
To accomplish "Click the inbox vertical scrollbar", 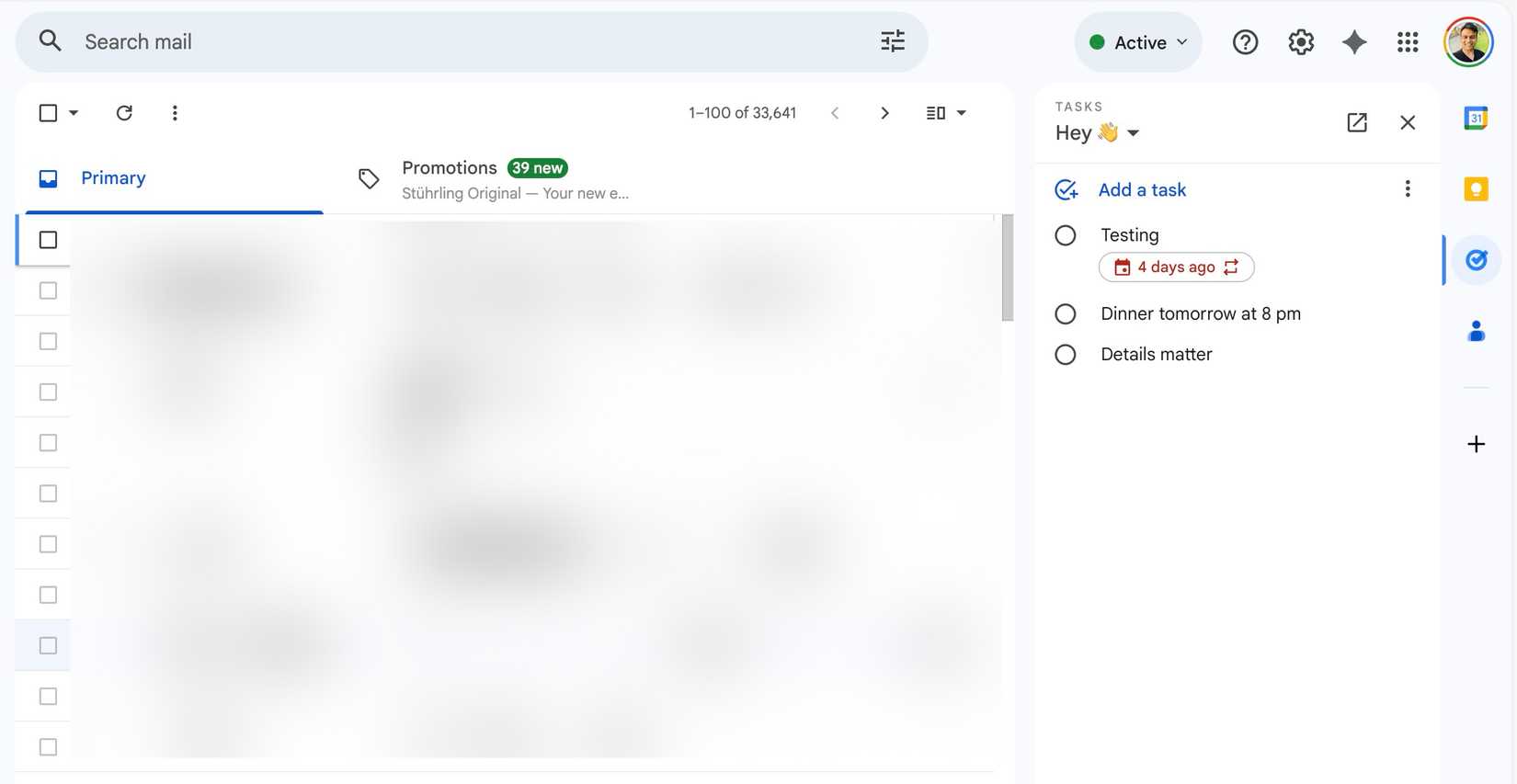I will [x=1008, y=267].
